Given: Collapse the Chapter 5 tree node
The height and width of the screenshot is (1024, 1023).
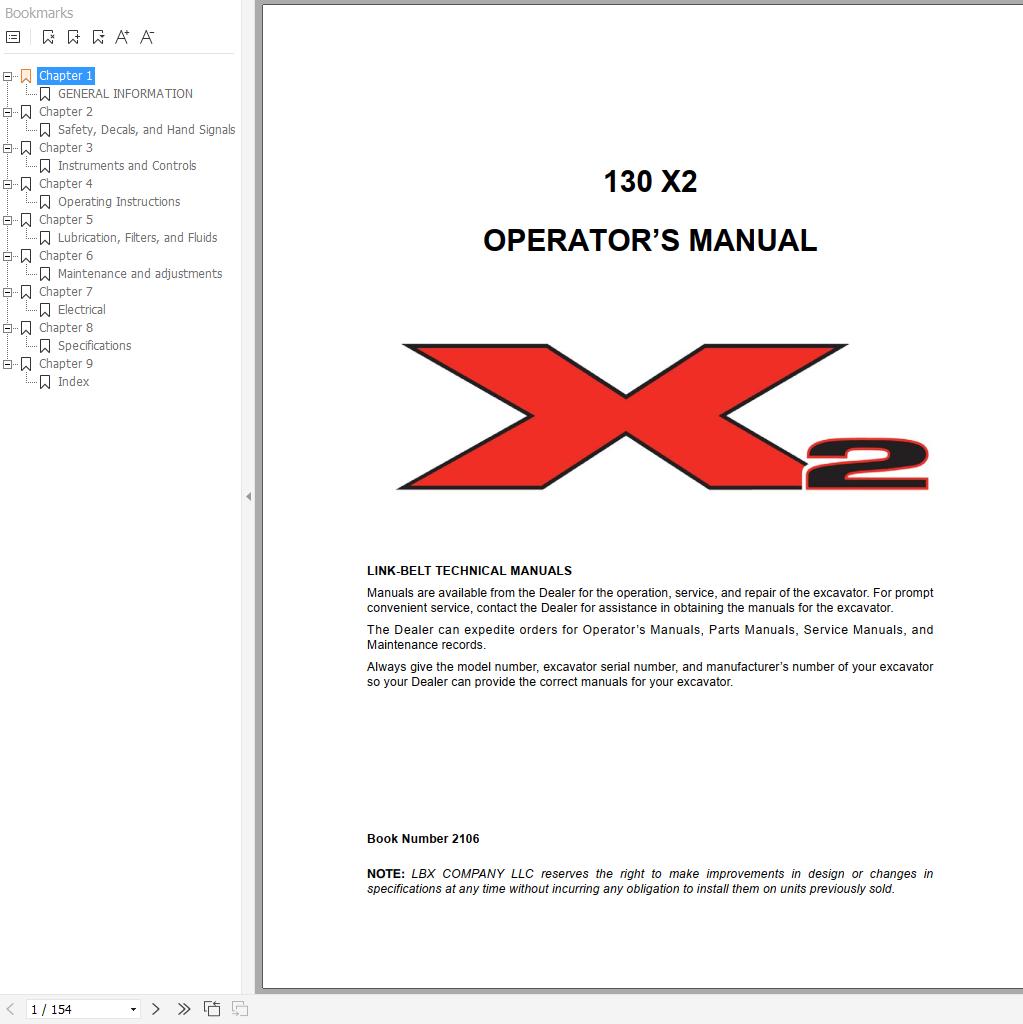Looking at the screenshot, I should point(7,220).
